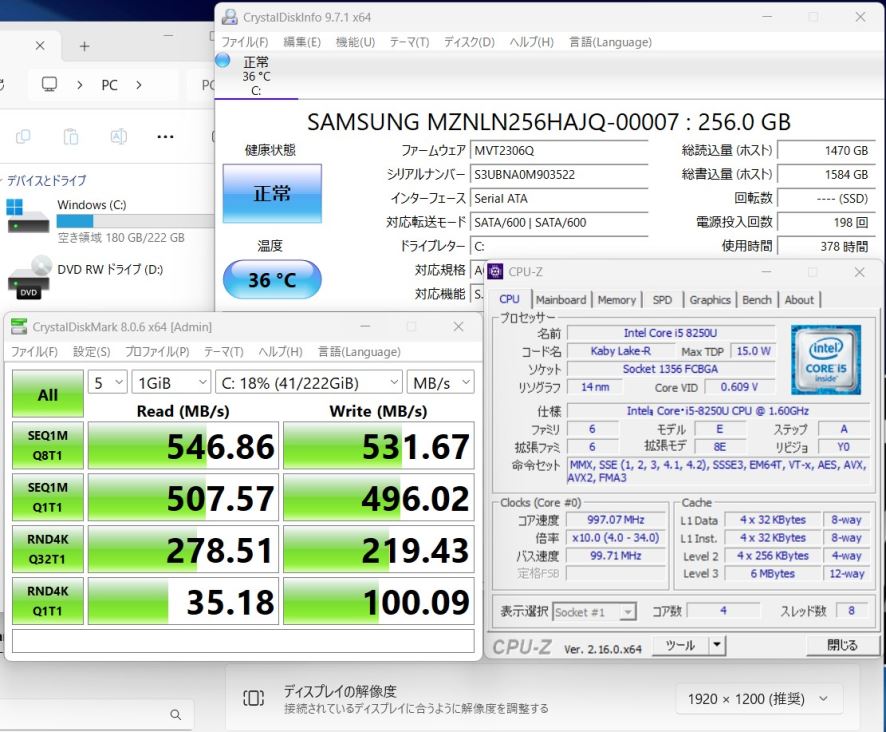
Task: Click the firmware field showing MVT2306Q
Action: click(x=559, y=150)
